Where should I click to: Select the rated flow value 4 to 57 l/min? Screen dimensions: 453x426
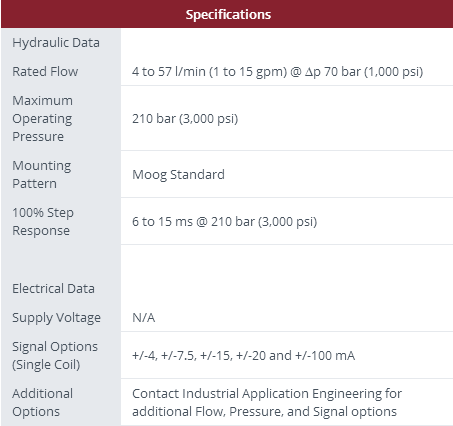277,72
